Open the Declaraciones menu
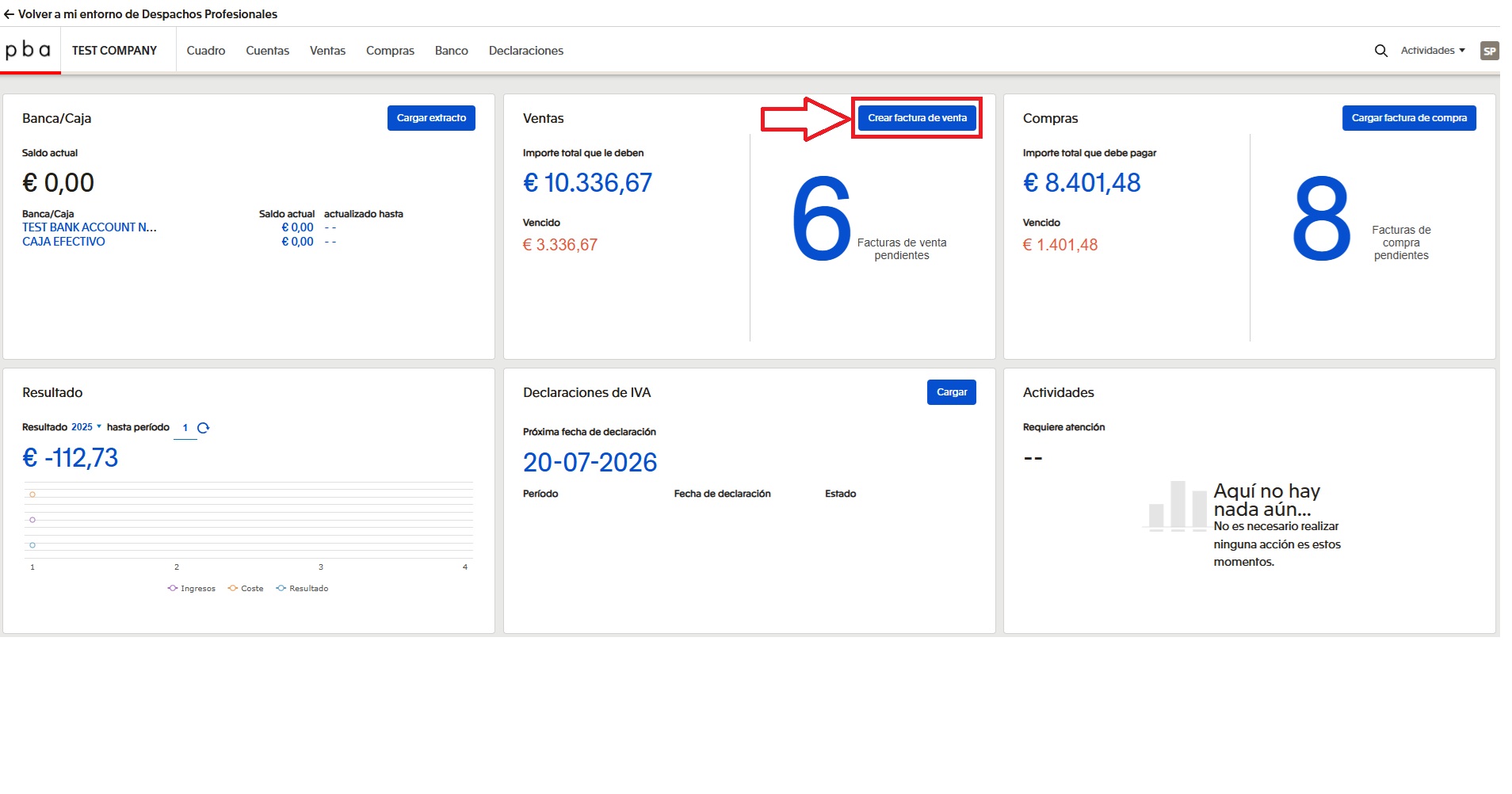Image resolution: width=1512 pixels, height=794 pixels. (525, 51)
